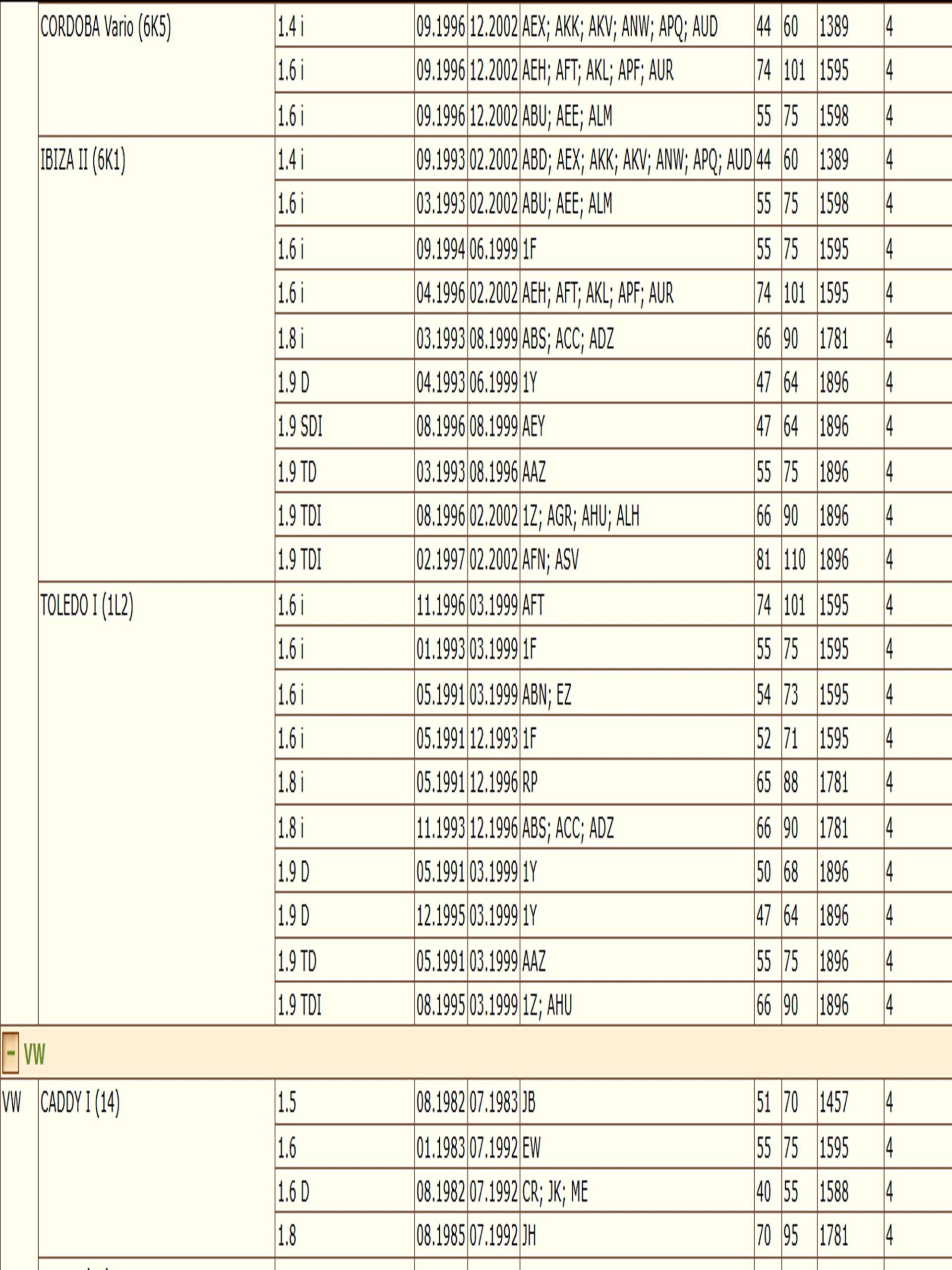This screenshot has height=1270, width=952.
Task: Click the VW brand cell beside CADDY I
Action: (11, 1102)
